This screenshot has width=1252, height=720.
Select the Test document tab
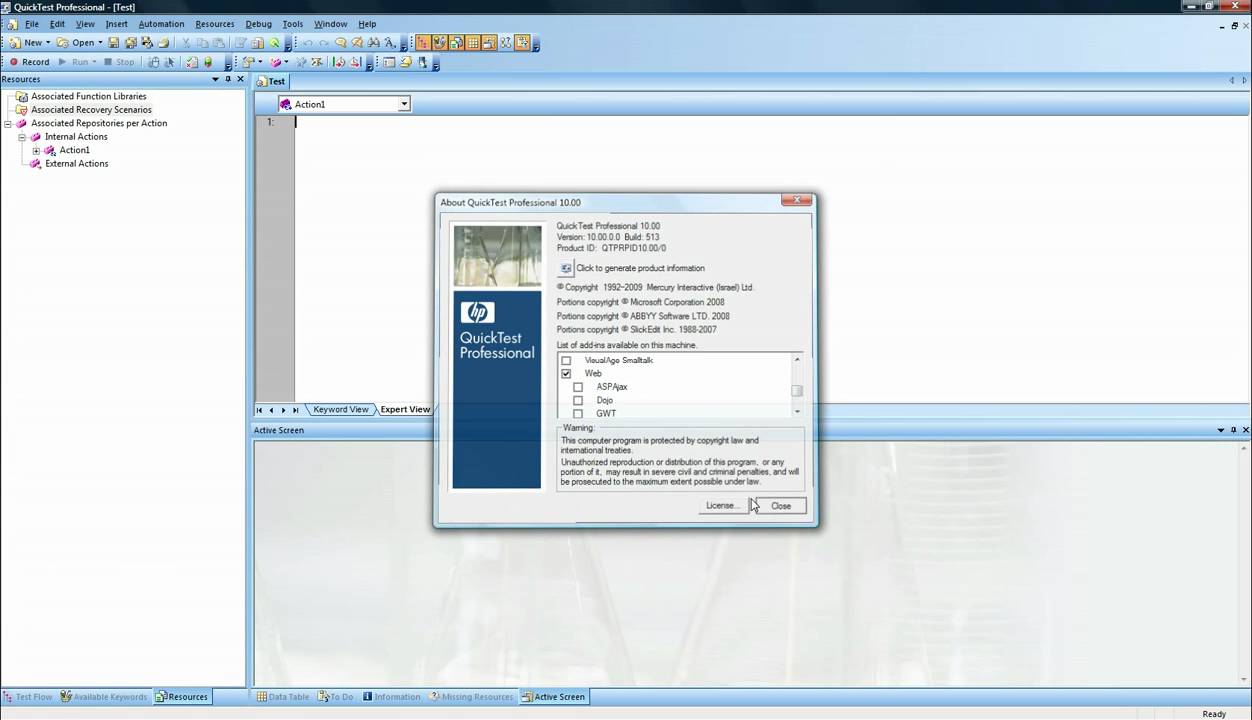(x=272, y=81)
